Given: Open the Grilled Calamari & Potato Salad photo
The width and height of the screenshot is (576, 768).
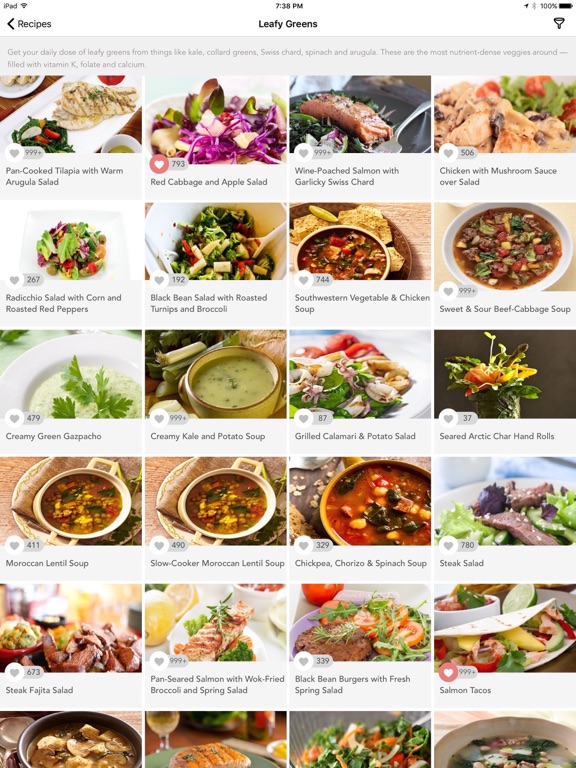Looking at the screenshot, I should [360, 374].
